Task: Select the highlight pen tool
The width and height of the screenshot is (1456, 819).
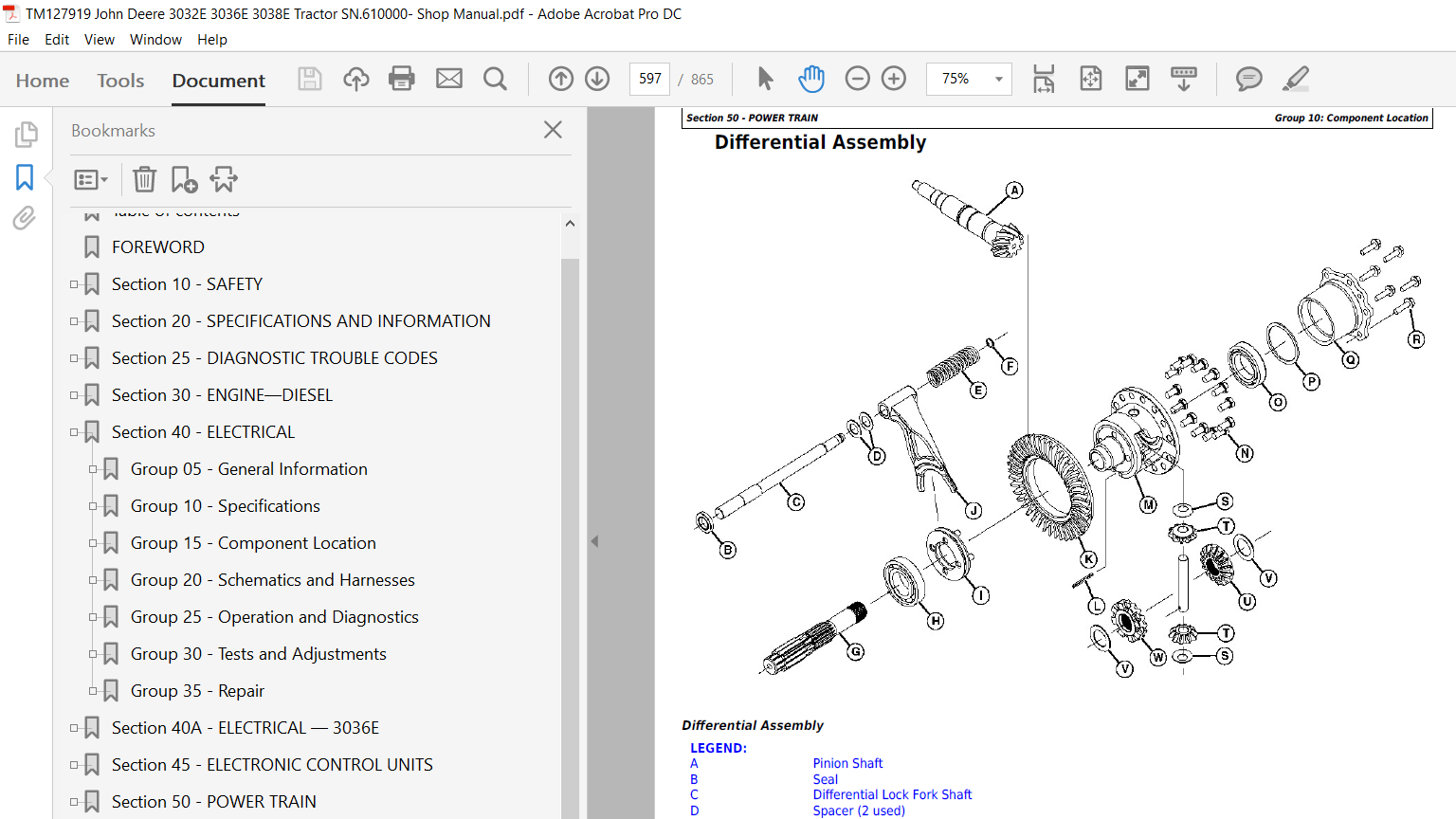Action: coord(1296,79)
